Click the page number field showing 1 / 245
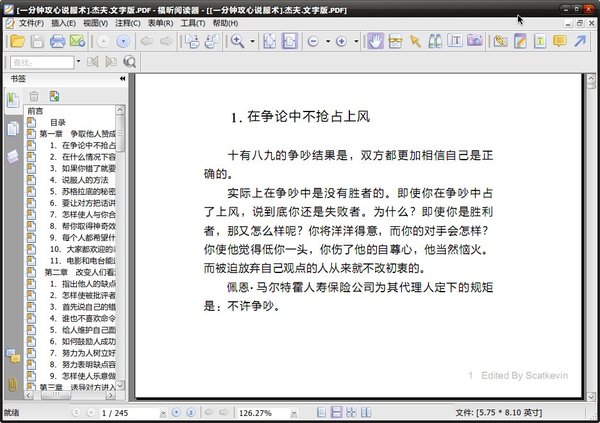The image size is (600, 423). [x=130, y=413]
